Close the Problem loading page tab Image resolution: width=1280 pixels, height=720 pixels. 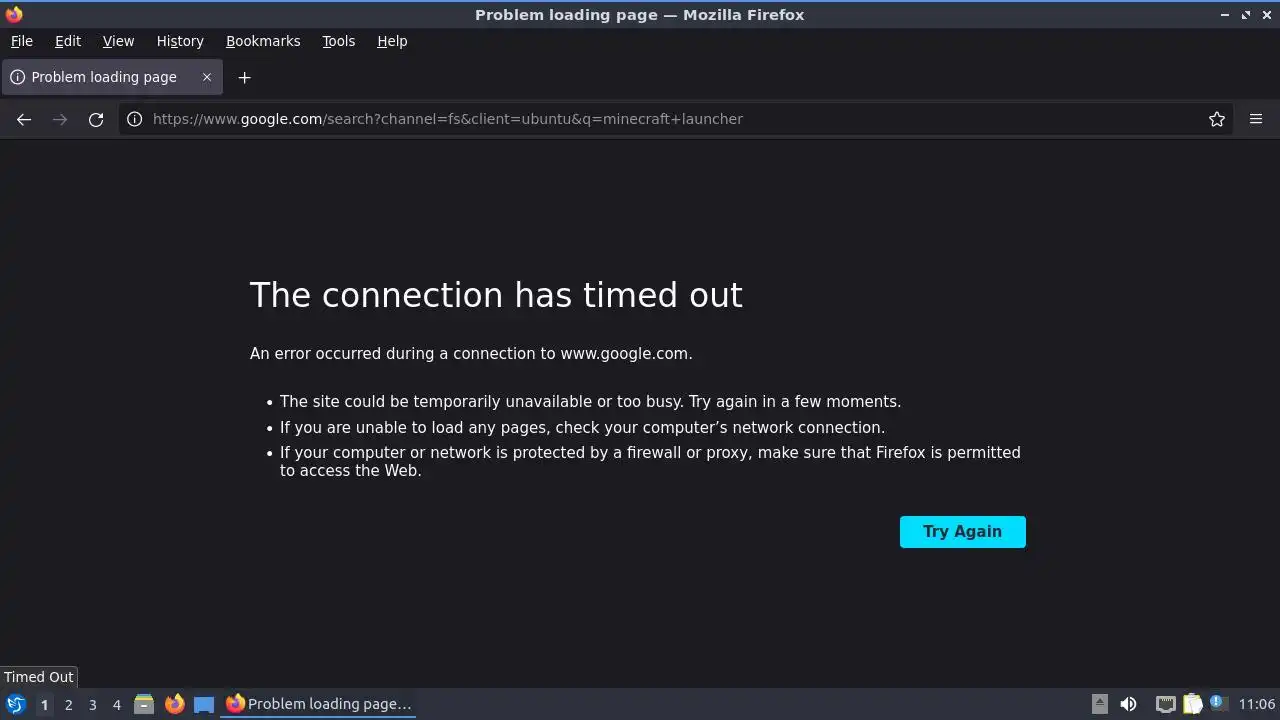point(207,77)
